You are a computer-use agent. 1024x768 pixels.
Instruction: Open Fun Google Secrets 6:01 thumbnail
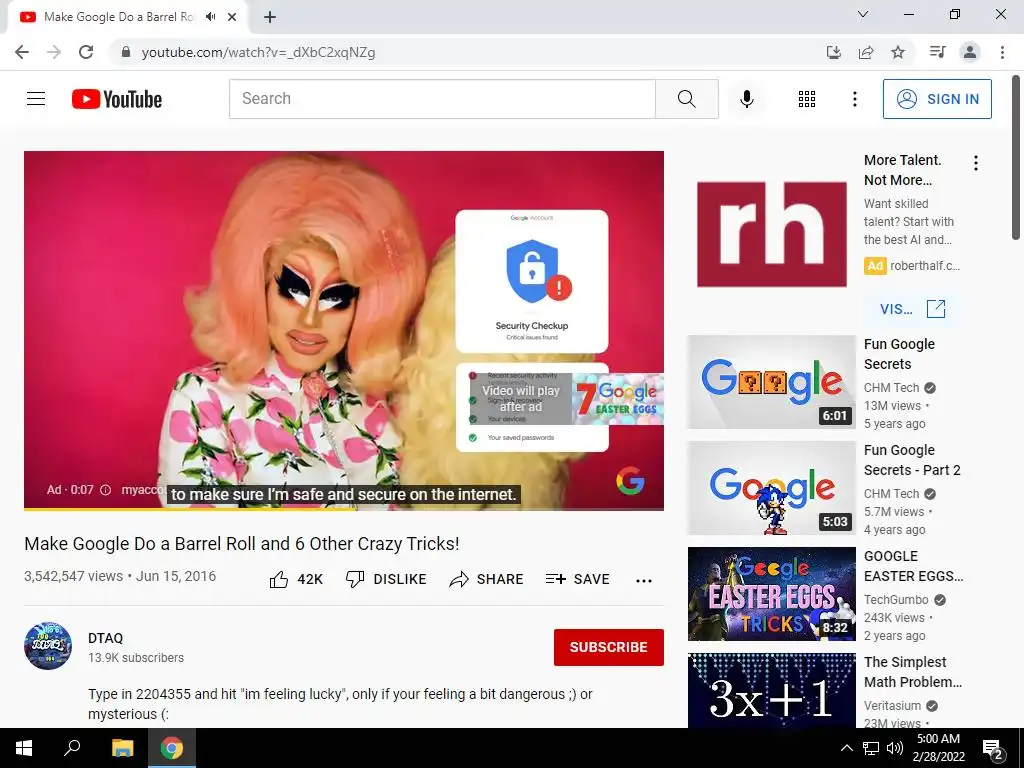[x=771, y=382]
